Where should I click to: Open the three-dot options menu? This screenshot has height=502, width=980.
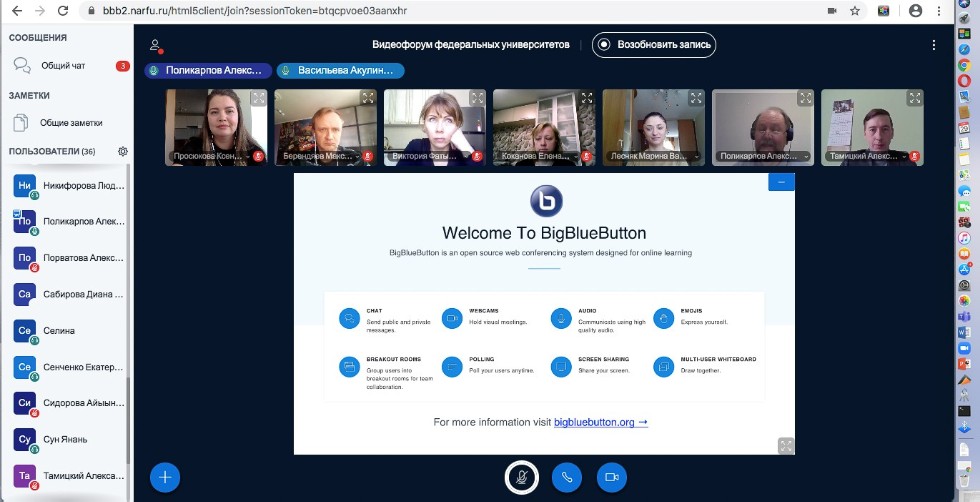tap(934, 45)
